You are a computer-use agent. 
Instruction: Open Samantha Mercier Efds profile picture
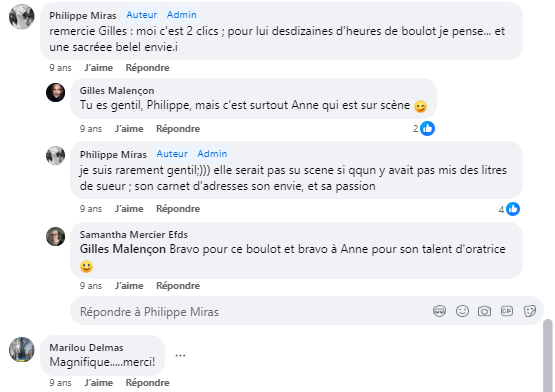(x=56, y=237)
